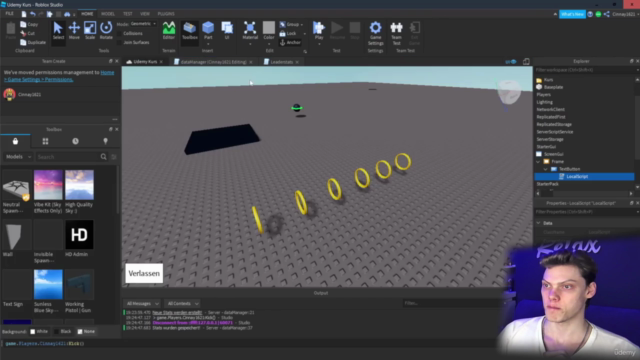Screen dimensions: 640x360
Task: Open the Models category dropdown
Action: pyautogui.click(x=18, y=157)
